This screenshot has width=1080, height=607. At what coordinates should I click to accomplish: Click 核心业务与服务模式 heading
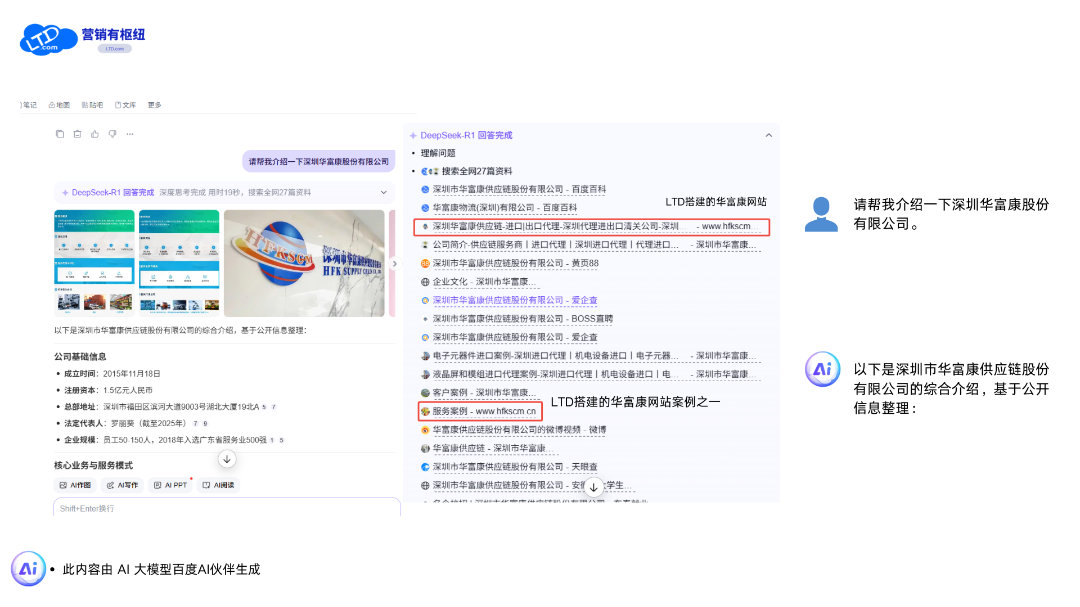click(x=94, y=466)
